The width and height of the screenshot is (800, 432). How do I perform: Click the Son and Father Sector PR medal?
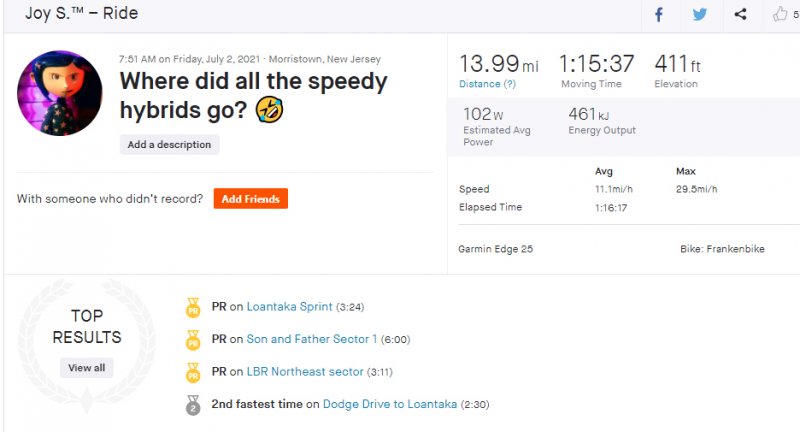[193, 339]
